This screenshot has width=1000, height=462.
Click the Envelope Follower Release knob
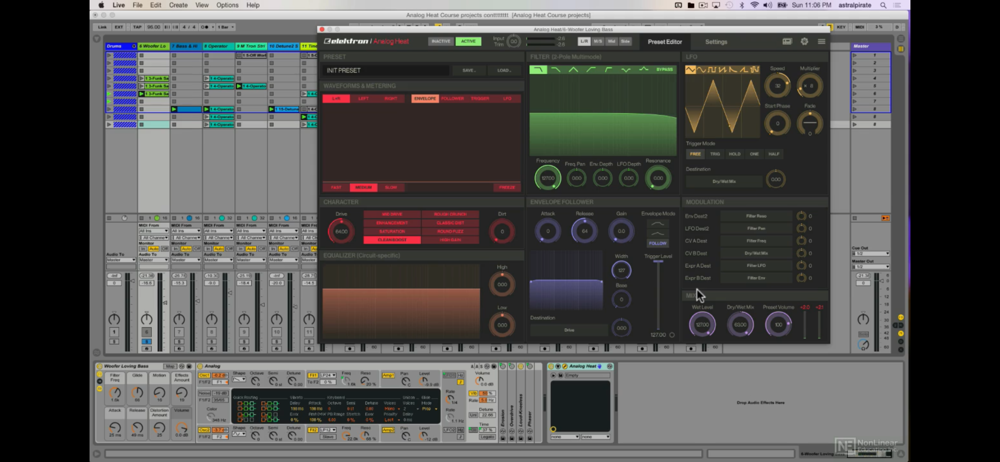pos(584,232)
